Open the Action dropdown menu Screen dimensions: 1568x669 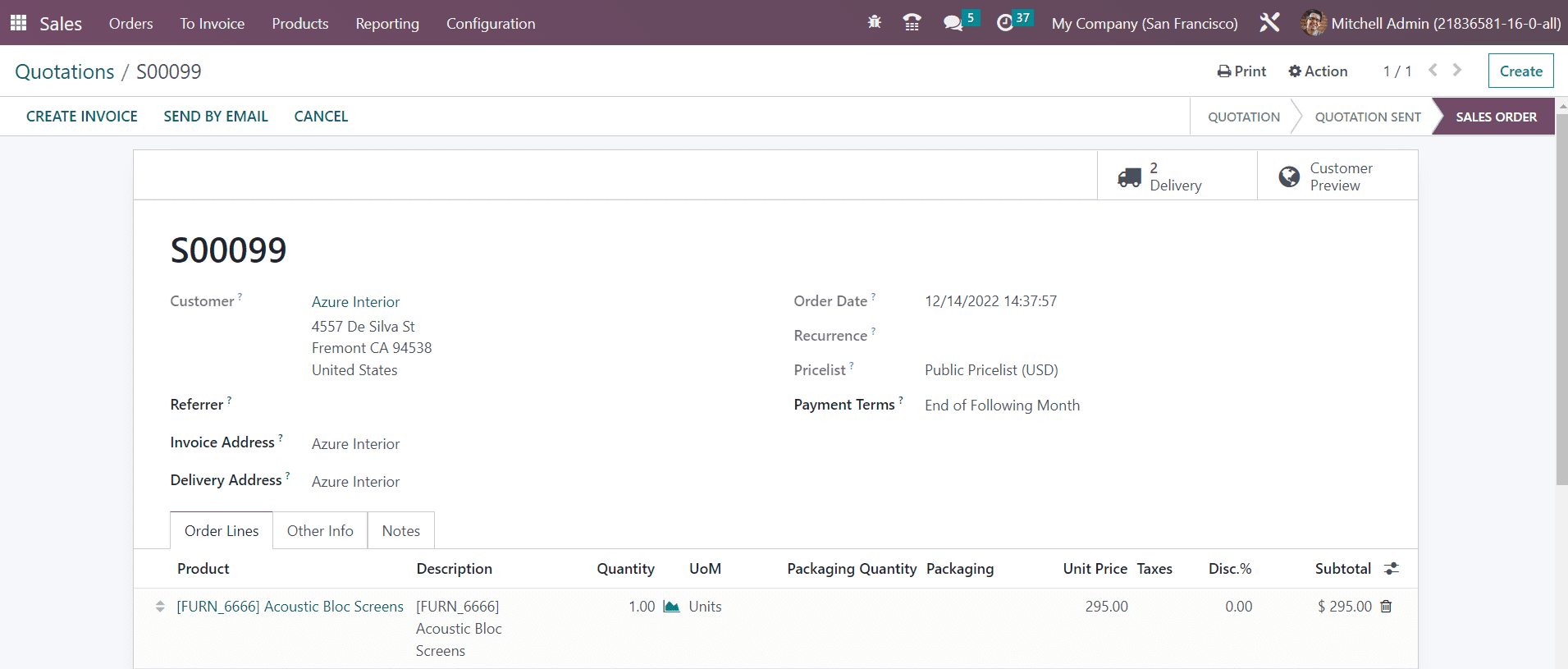tap(1318, 71)
